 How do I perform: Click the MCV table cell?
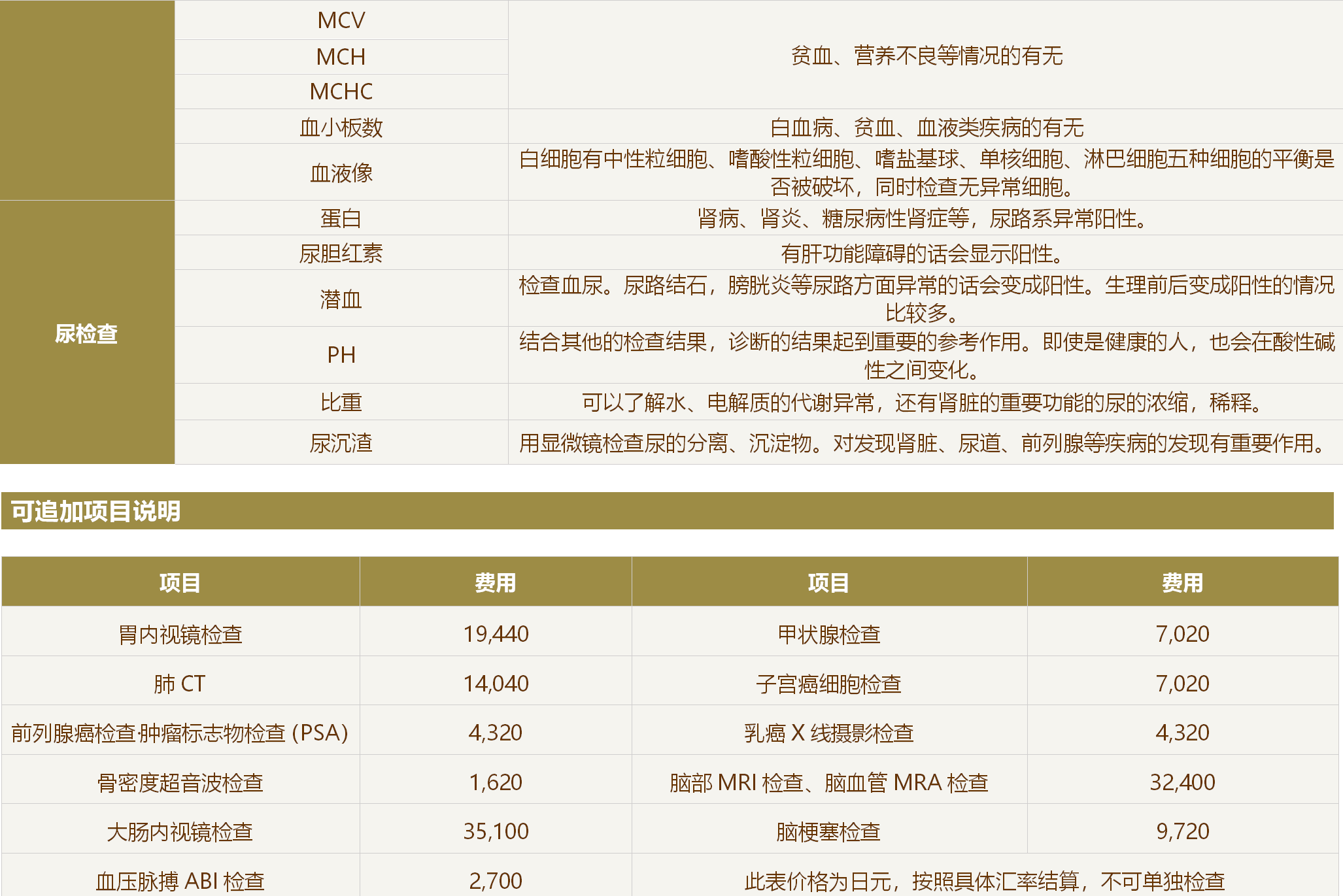(x=341, y=20)
